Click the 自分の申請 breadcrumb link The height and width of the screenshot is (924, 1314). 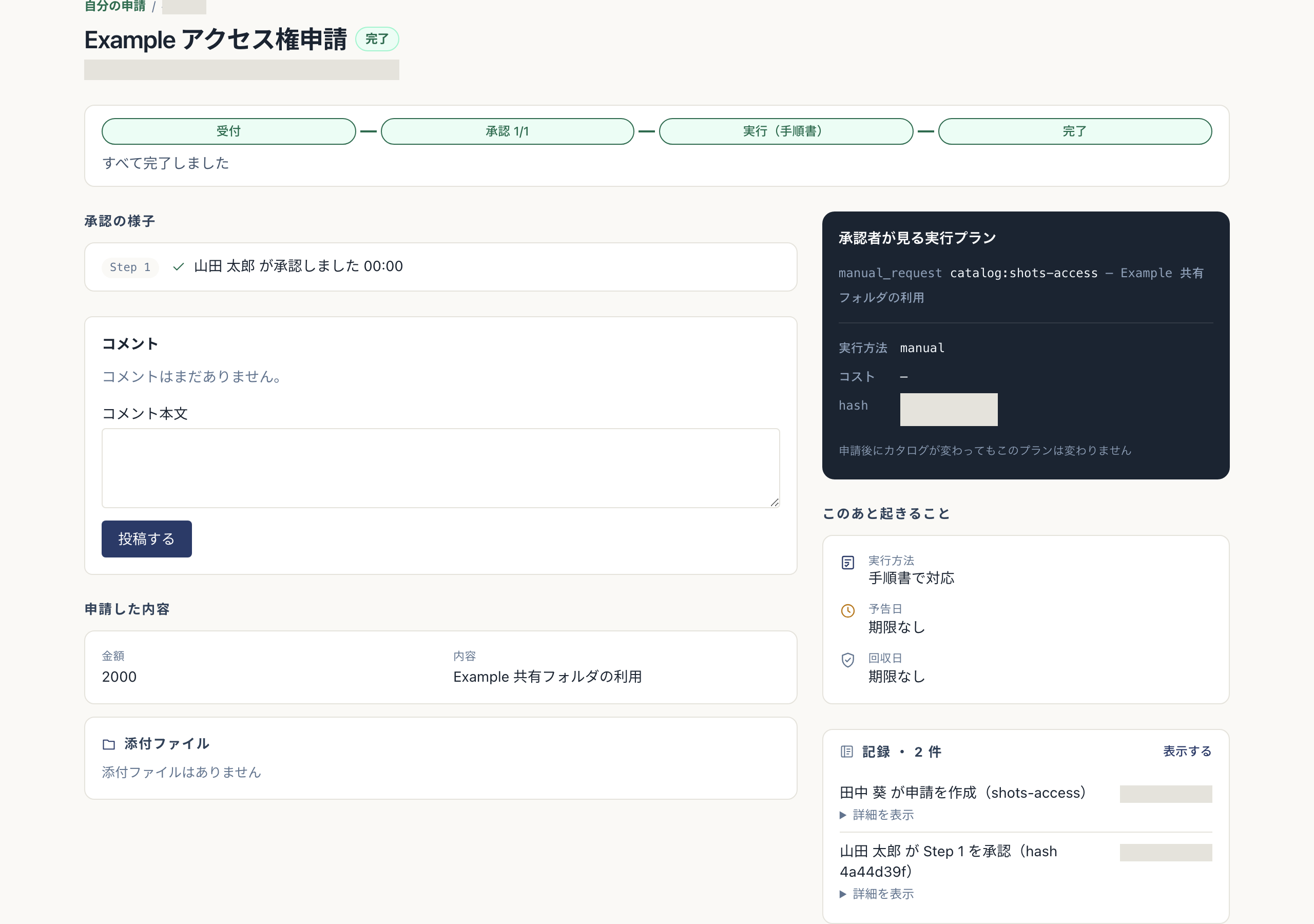click(115, 6)
